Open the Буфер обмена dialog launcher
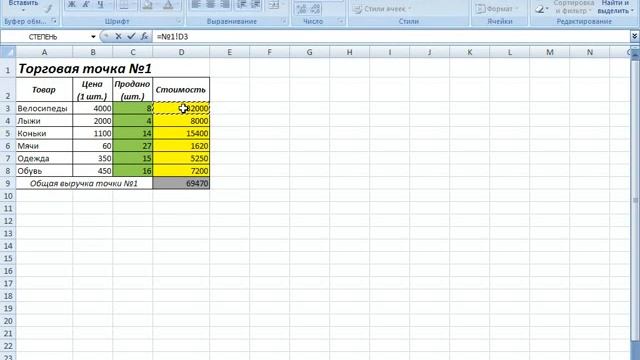The width and height of the screenshot is (640, 360). click(53, 21)
